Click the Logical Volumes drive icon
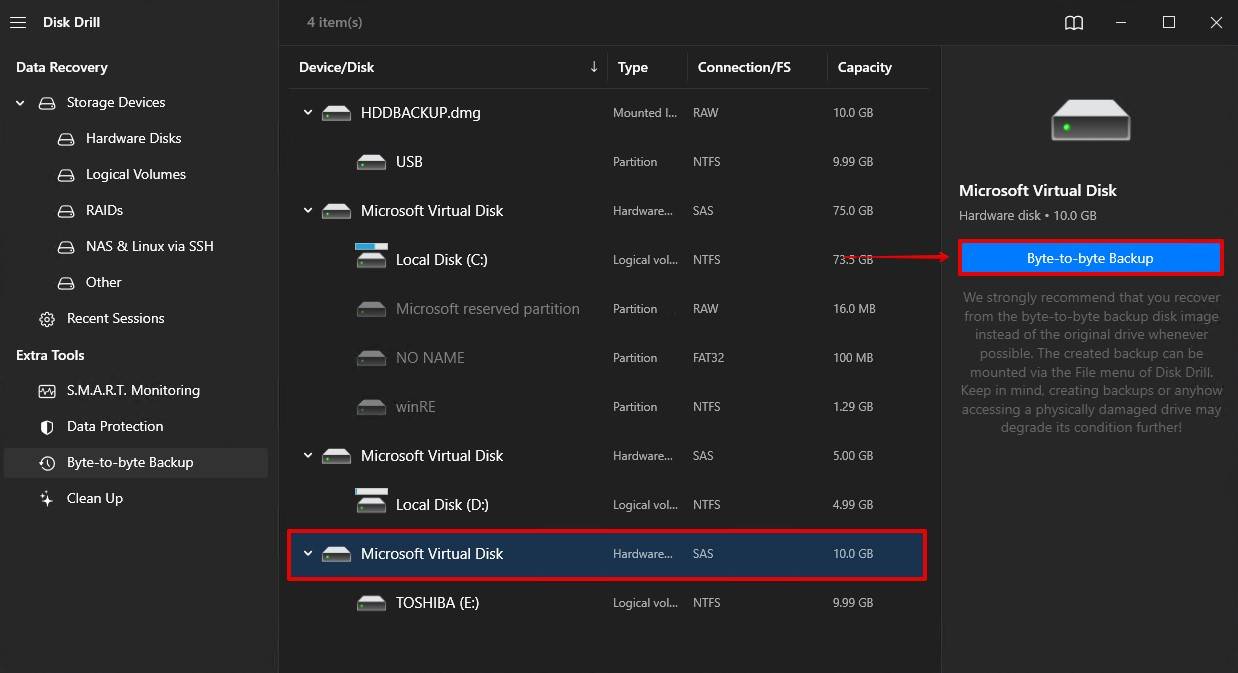Screen dimensions: 1238x673 pyautogui.click(x=66, y=175)
